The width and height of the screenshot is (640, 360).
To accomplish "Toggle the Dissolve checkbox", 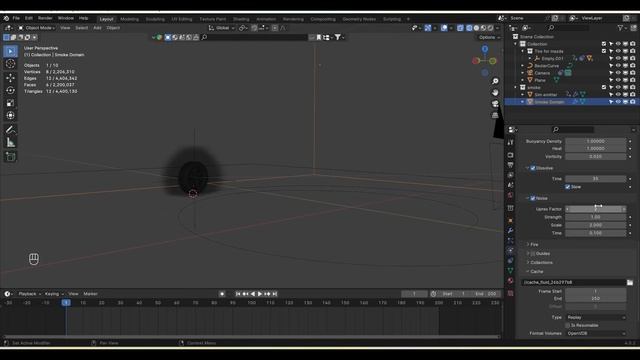I will click(533, 168).
